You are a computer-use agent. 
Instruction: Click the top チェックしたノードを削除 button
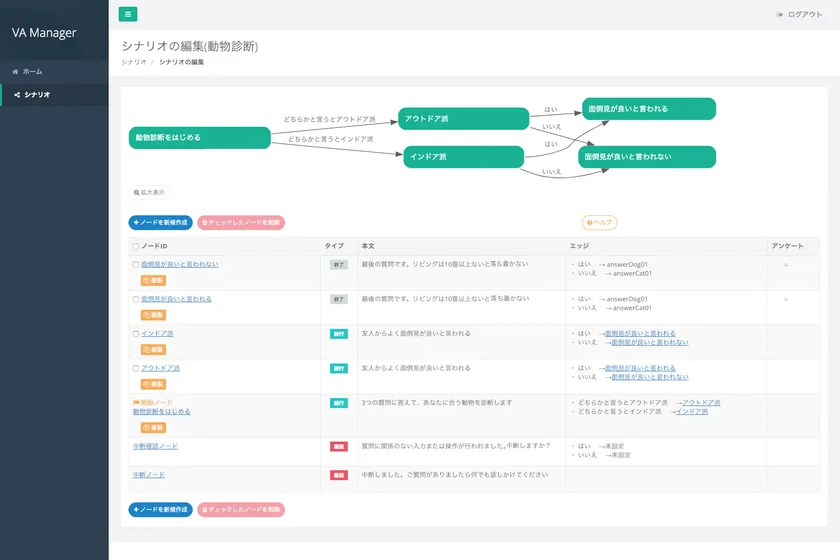[x=241, y=223]
